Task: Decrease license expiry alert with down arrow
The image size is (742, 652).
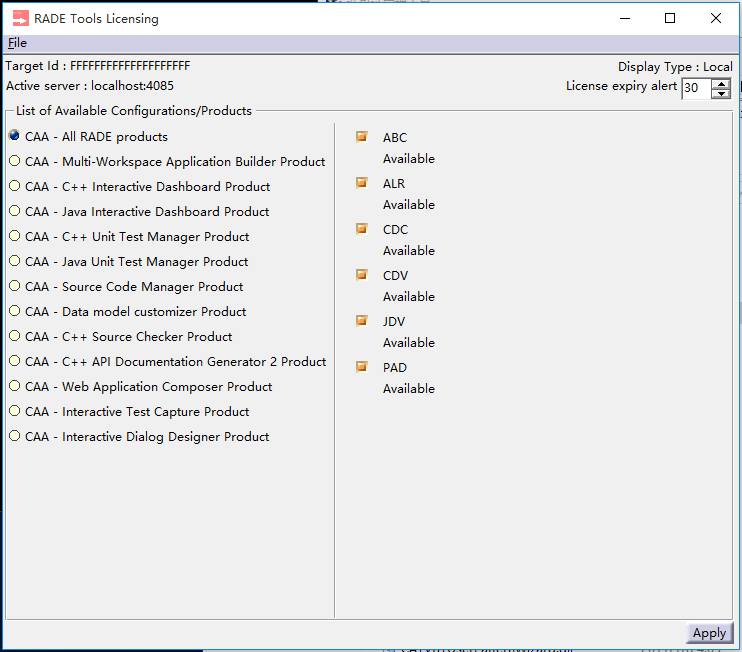Action: [721, 94]
